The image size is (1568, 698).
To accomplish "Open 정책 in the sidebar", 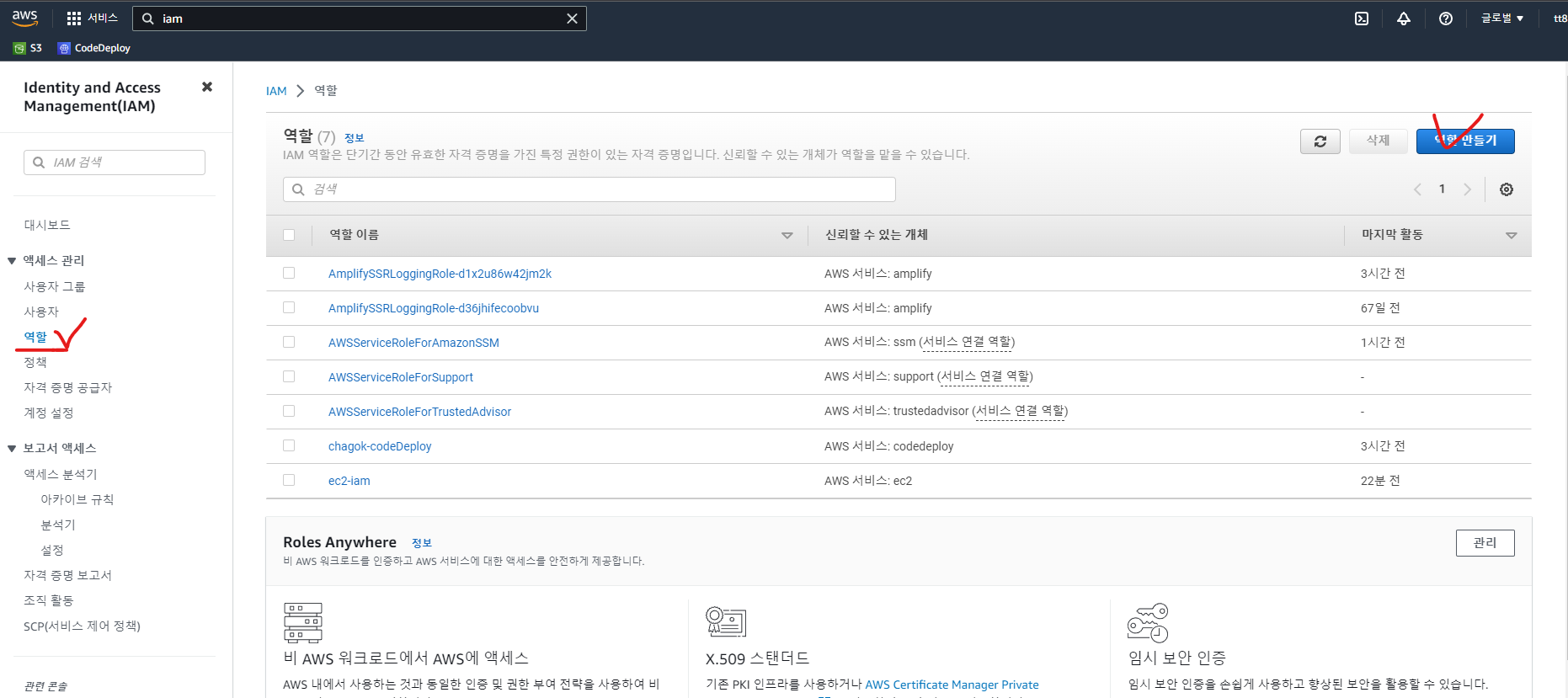I will click(35, 362).
